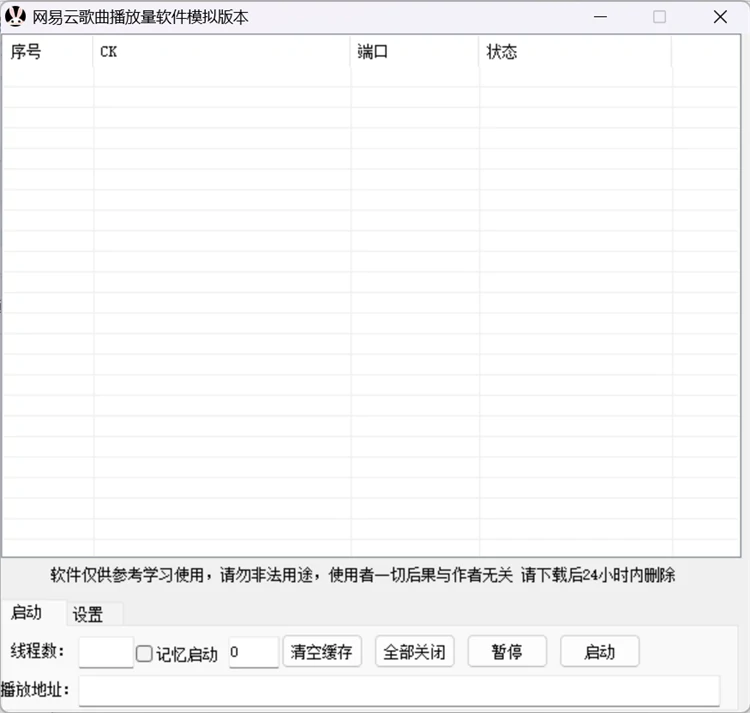Sort by the CK column header

[x=221, y=51]
